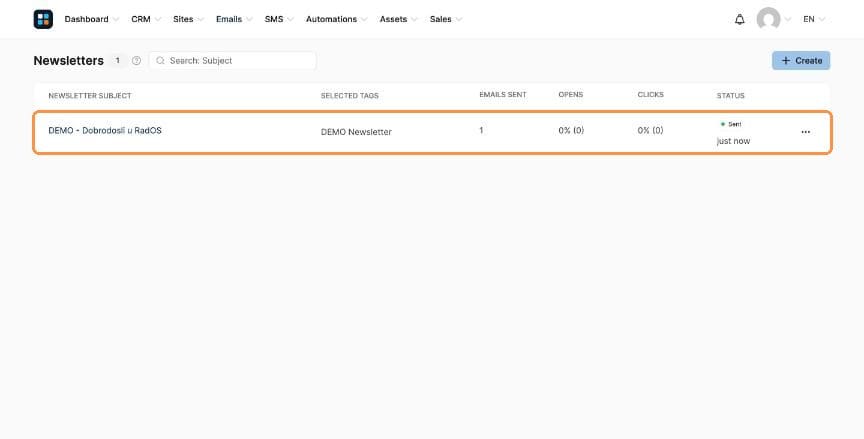
Task: Click the newsletter count badge 1
Action: [117, 61]
